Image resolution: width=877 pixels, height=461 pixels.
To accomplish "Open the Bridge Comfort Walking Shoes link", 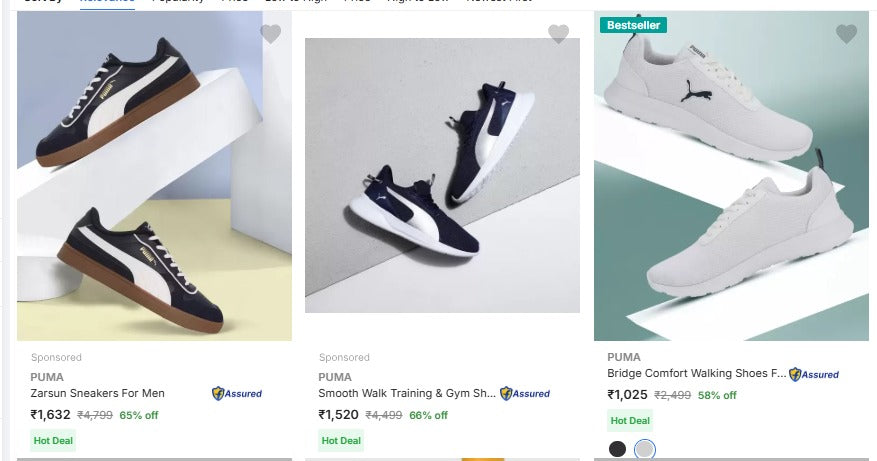I will 696,374.
